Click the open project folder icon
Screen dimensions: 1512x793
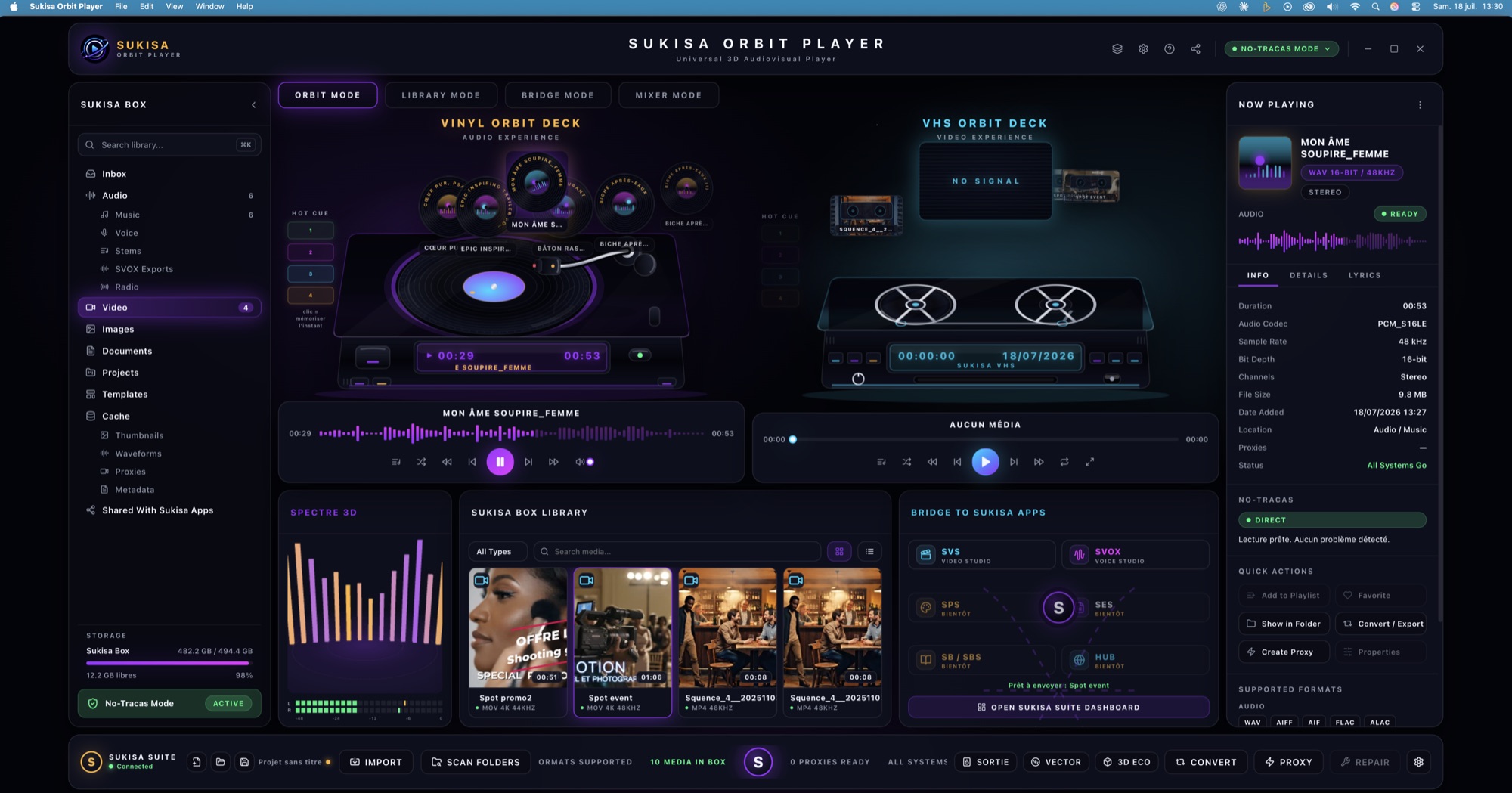tap(220, 762)
